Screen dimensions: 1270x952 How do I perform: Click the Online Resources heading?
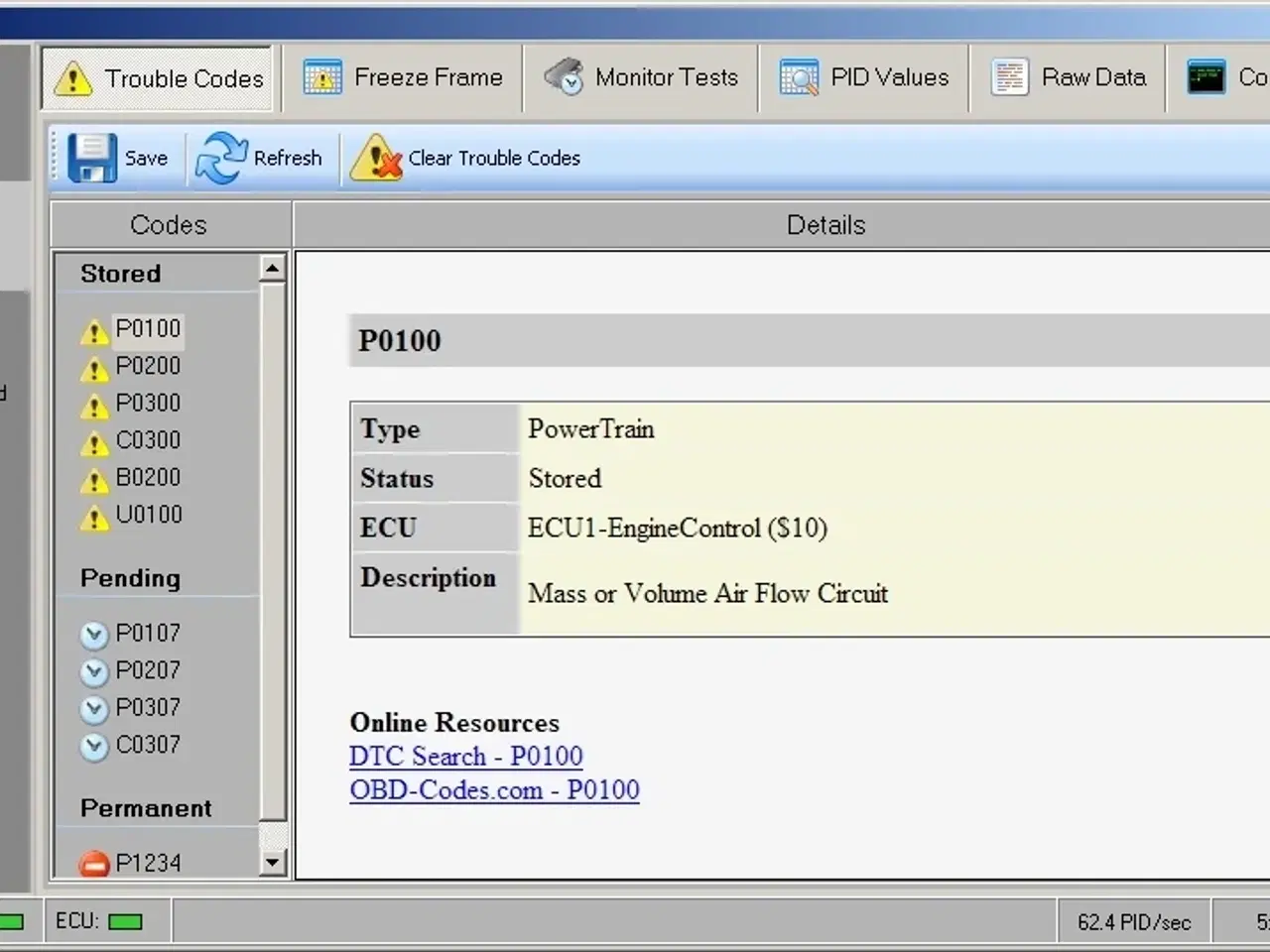(454, 722)
